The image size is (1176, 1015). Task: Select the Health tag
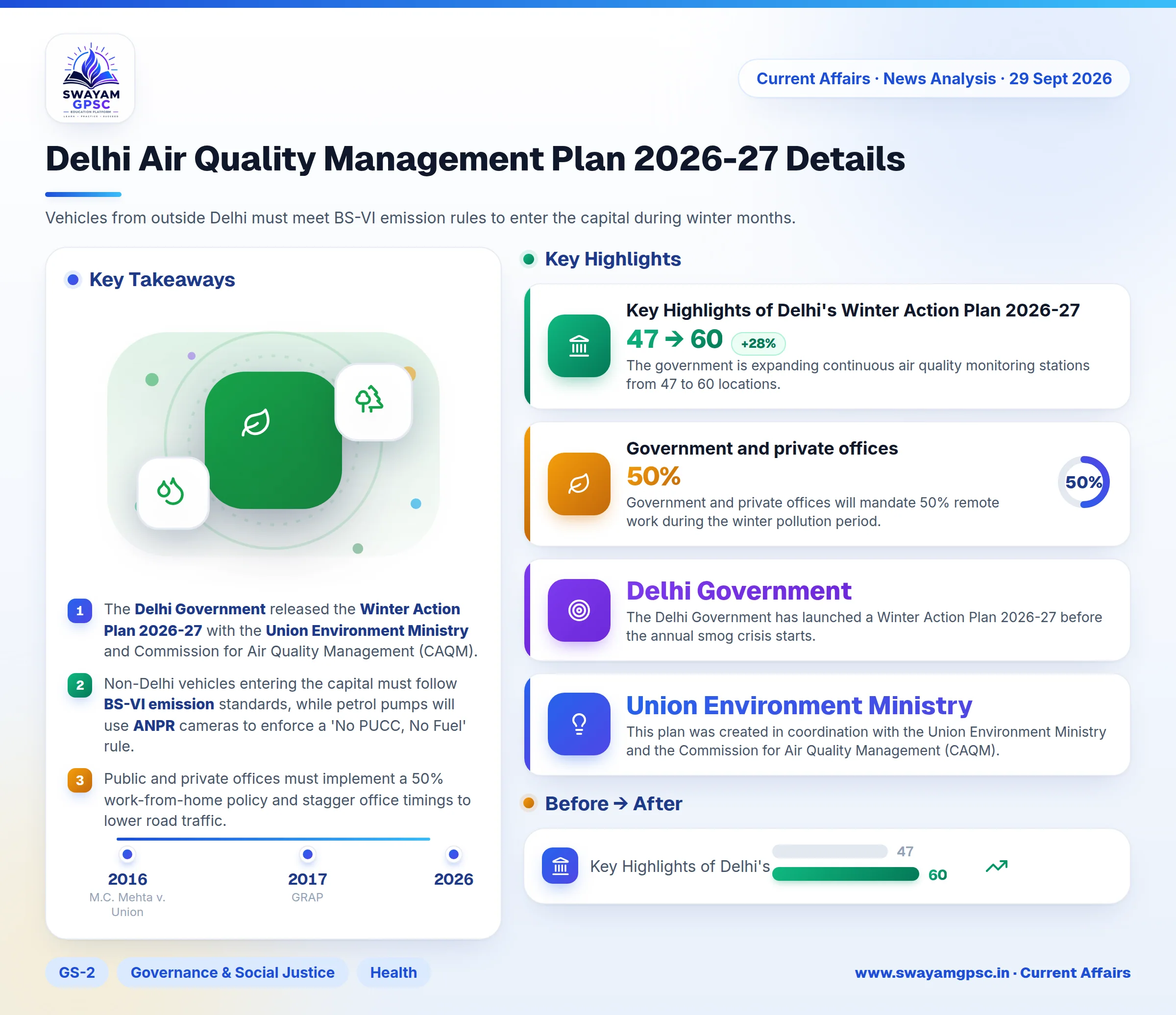pos(393,972)
